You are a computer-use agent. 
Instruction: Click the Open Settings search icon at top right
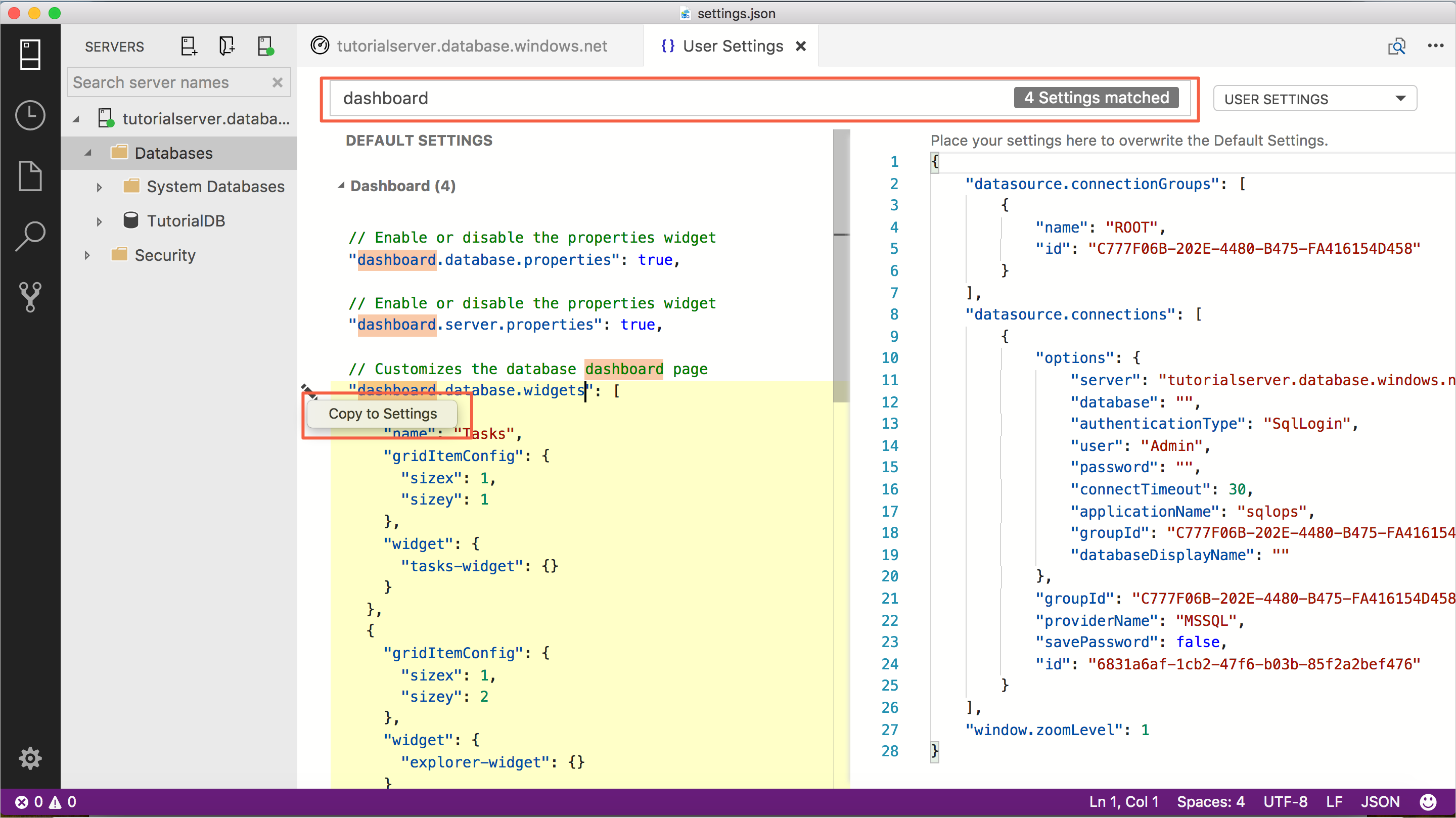click(x=1396, y=47)
